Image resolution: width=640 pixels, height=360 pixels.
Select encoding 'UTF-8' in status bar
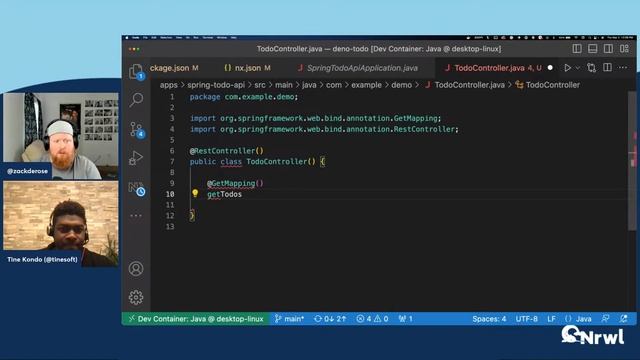pyautogui.click(x=527, y=319)
